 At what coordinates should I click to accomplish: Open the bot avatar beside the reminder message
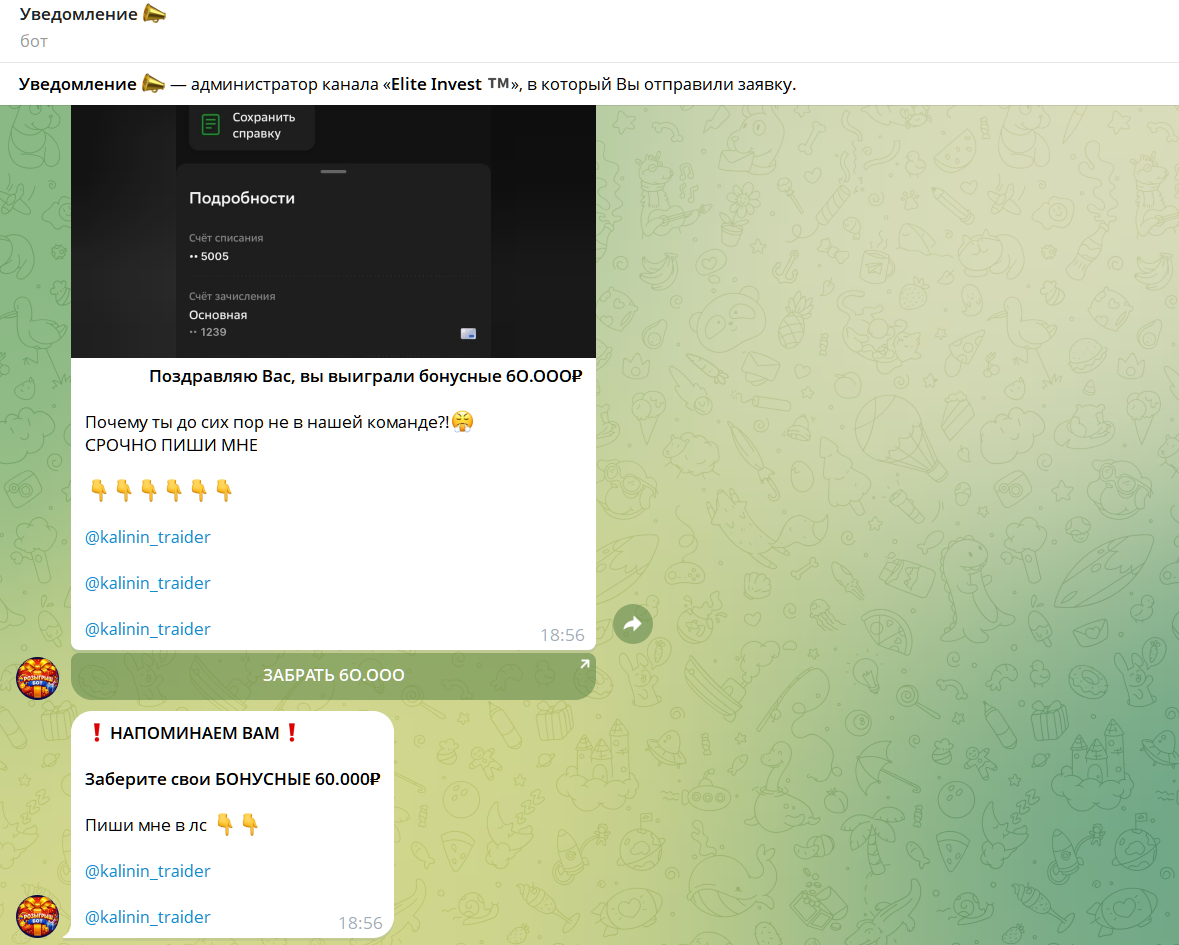[x=38, y=916]
